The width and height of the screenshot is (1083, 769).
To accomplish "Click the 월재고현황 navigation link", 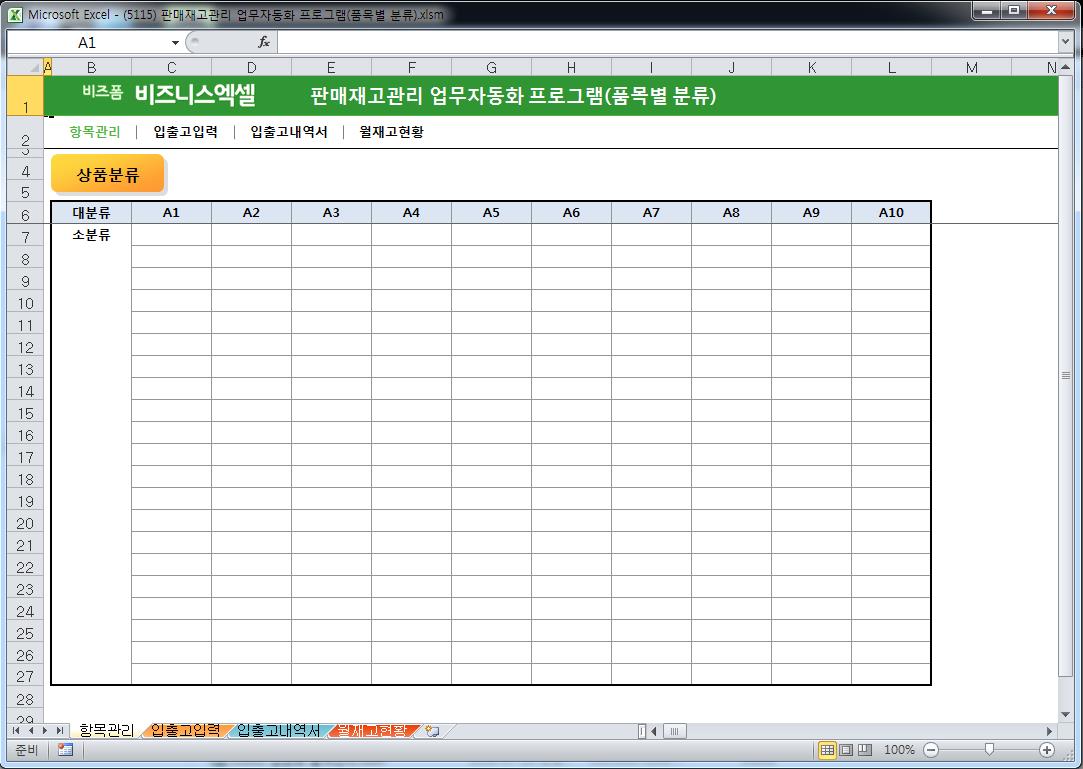I will pyautogui.click(x=391, y=132).
